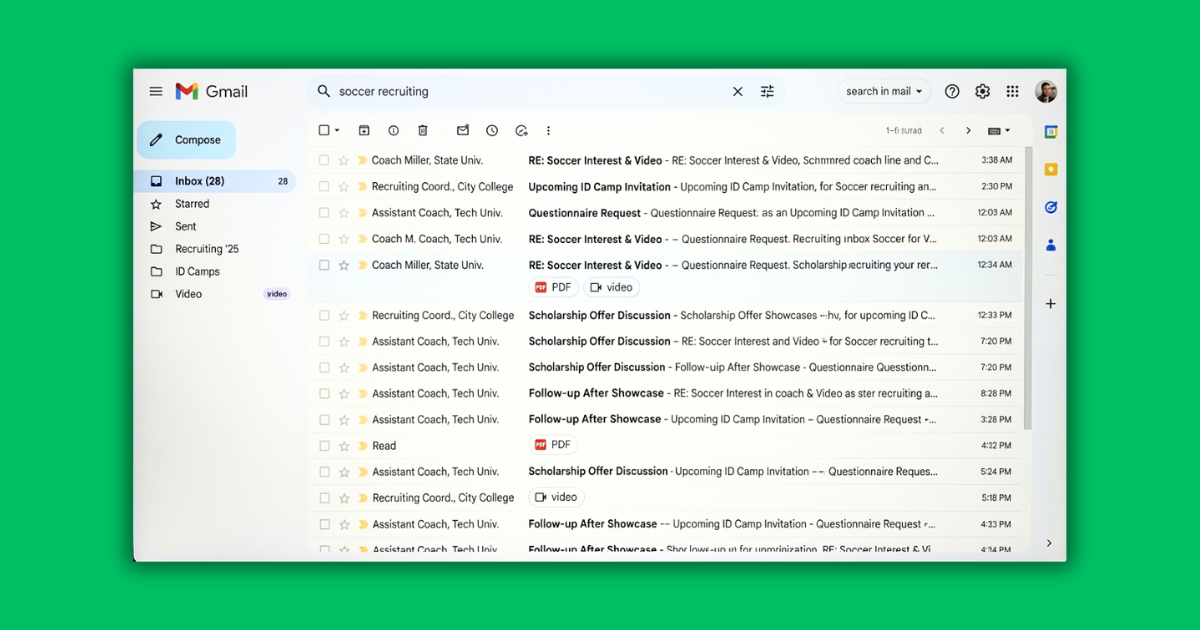Select checkbox of the 12:33 PM email

pos(323,315)
